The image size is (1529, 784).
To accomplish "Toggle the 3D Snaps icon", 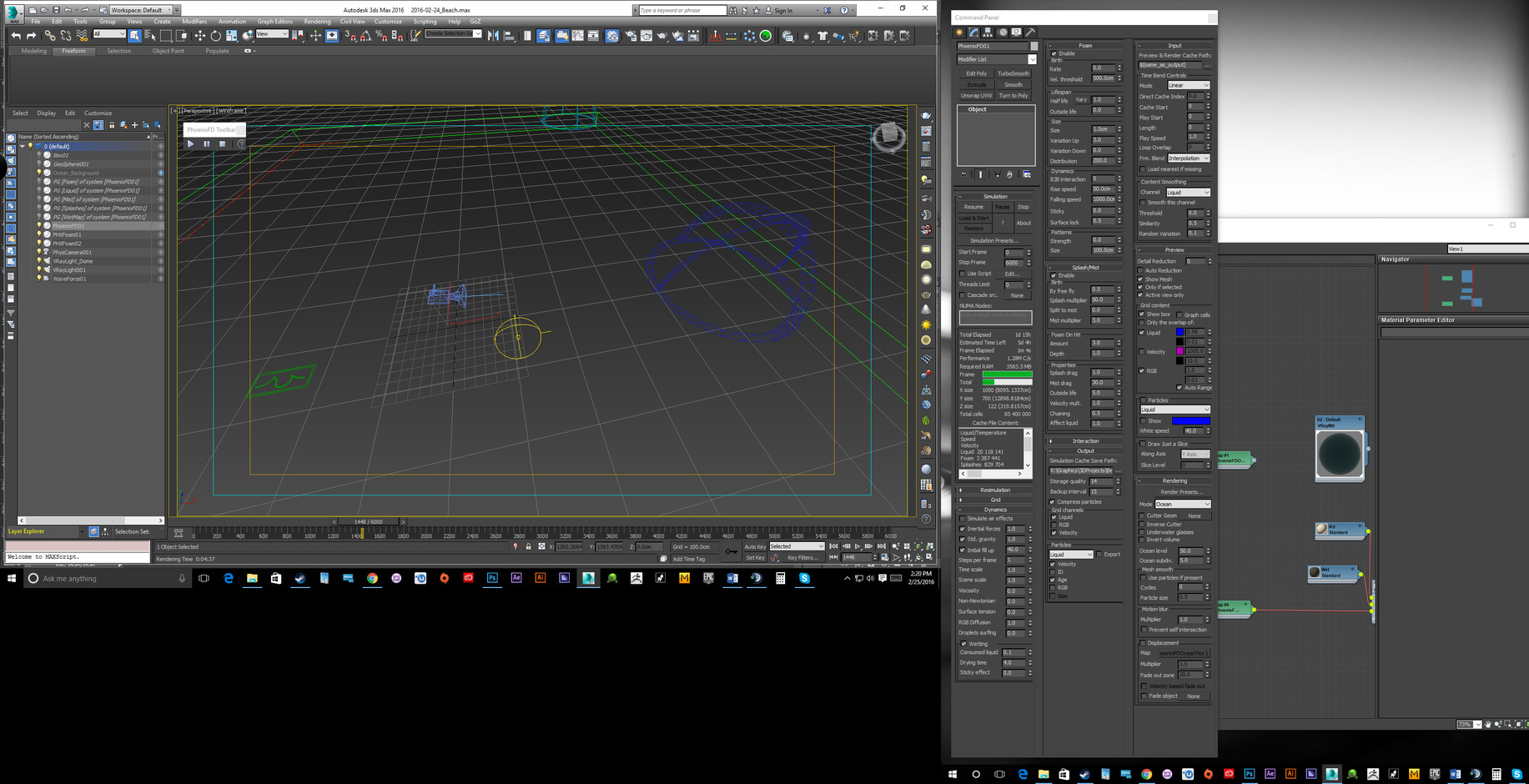I will click(x=350, y=36).
